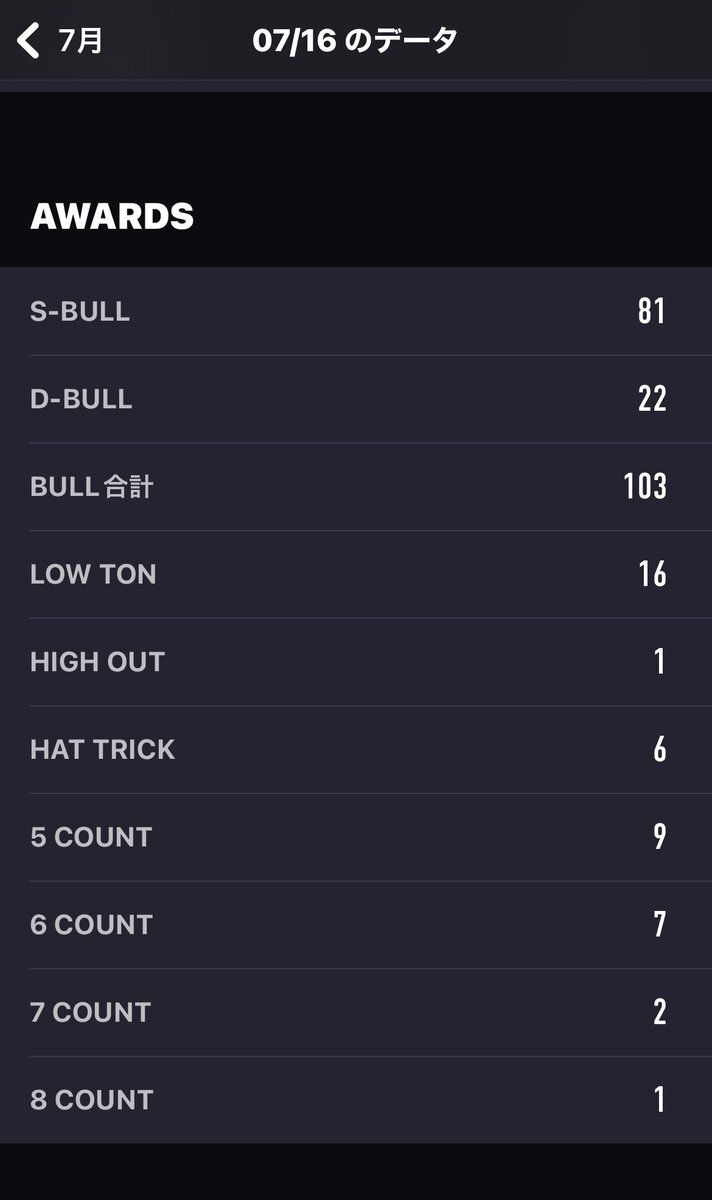Select the BULL 合計 row
This screenshot has width=712, height=1200.
coord(356,487)
